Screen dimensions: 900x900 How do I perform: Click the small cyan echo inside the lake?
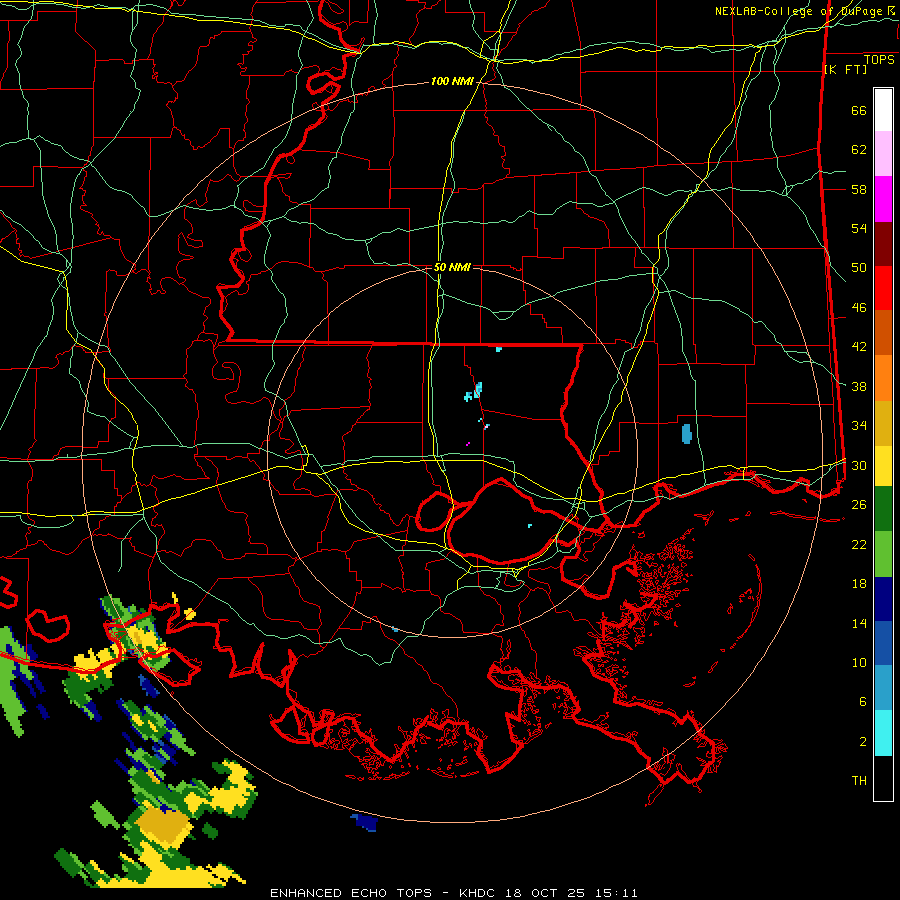point(529,525)
